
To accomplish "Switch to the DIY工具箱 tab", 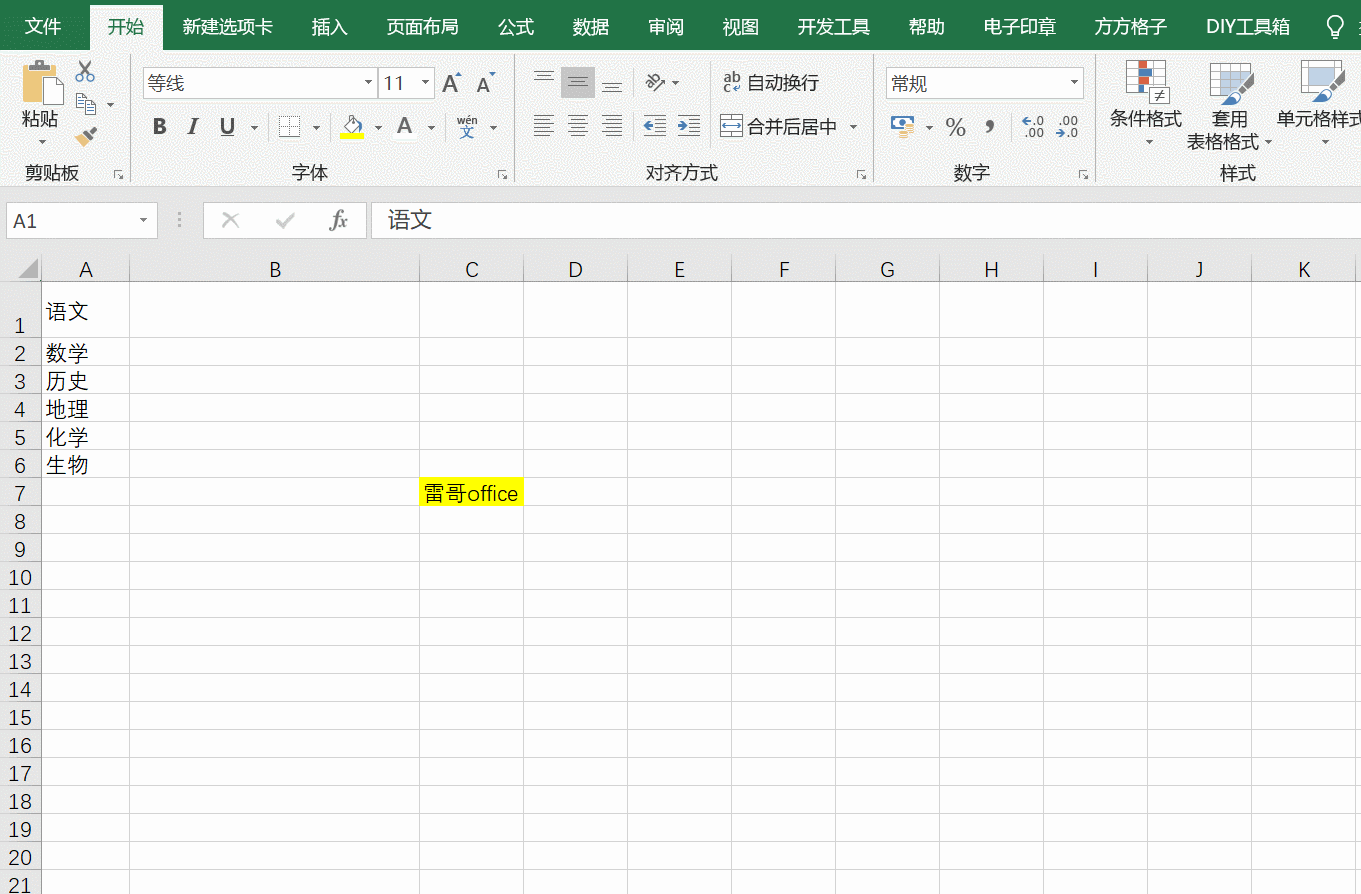I will [1248, 27].
